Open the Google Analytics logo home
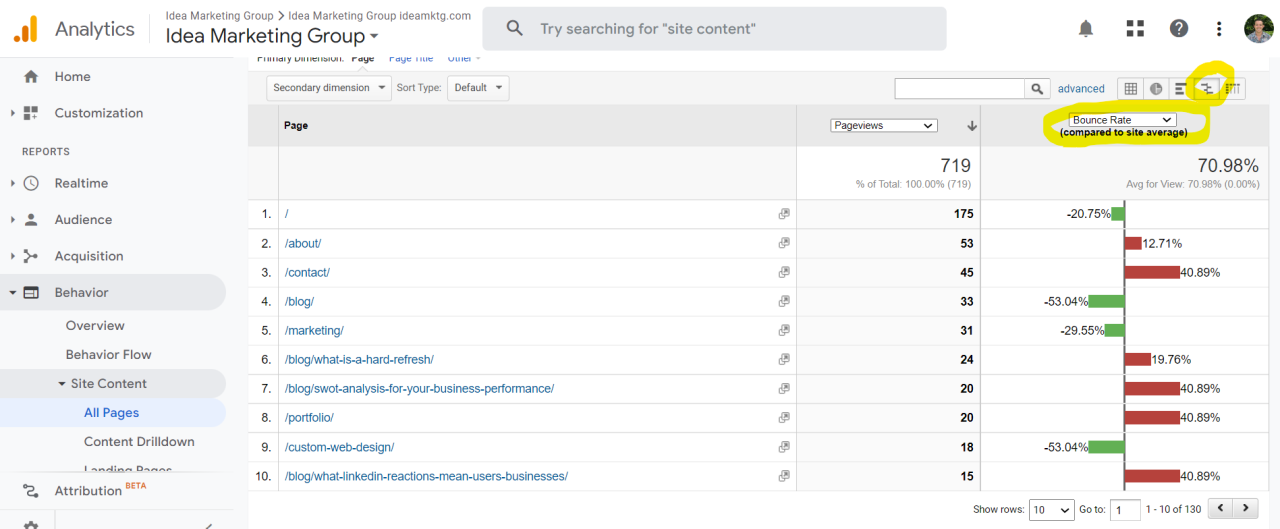Image resolution: width=1280 pixels, height=529 pixels. click(x=26, y=29)
